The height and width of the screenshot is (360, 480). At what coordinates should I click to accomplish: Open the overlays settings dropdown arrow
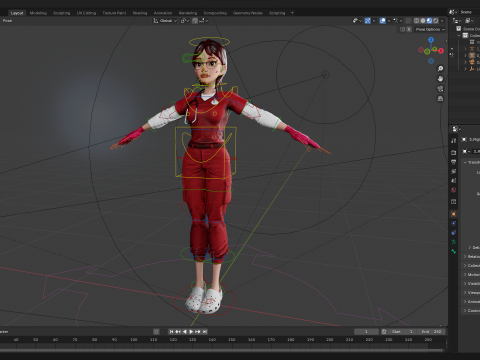coord(389,21)
